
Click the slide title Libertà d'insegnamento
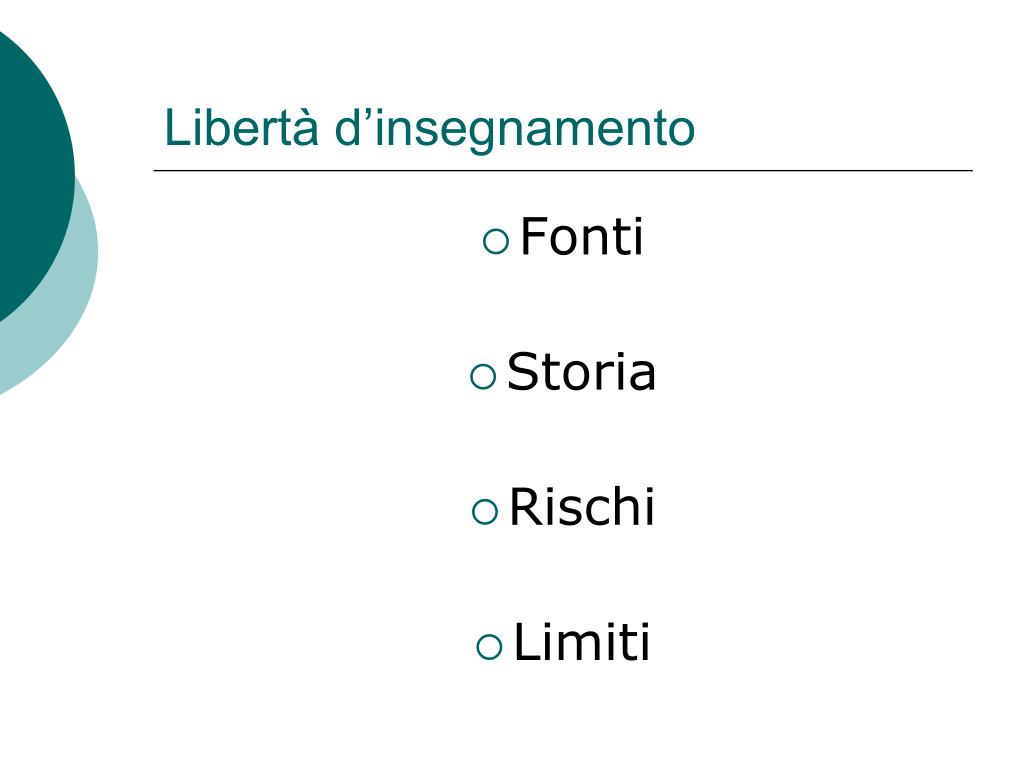(x=430, y=130)
